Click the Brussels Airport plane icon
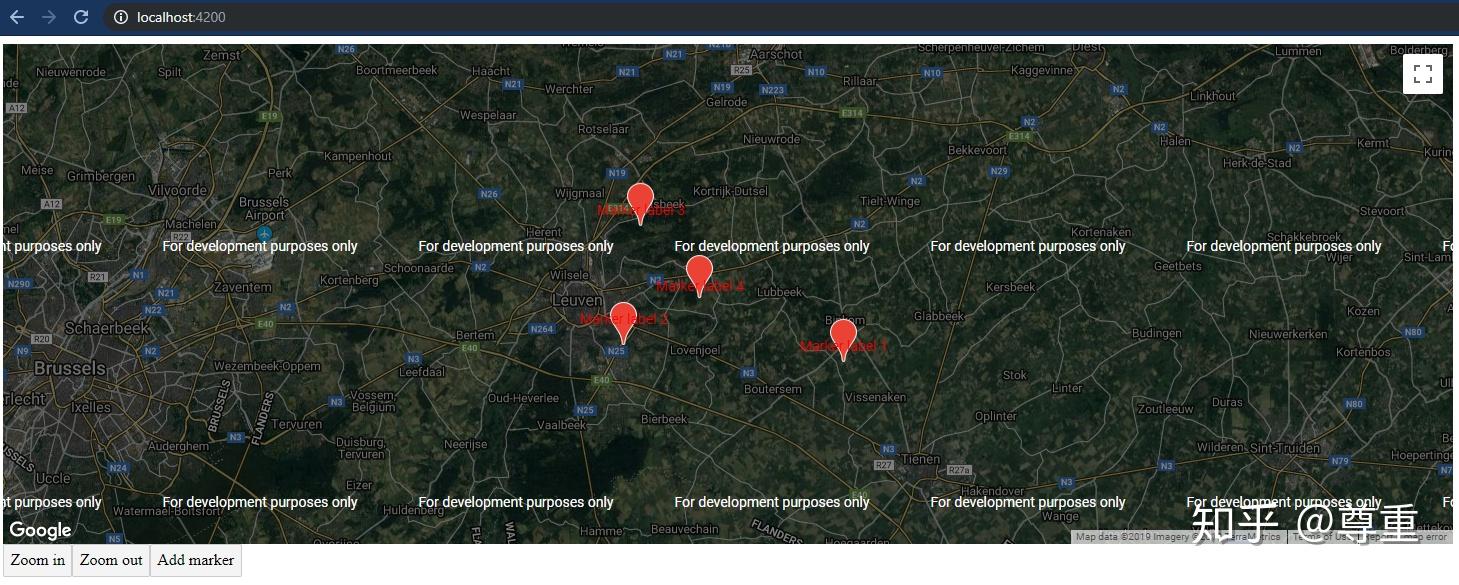 point(263,234)
